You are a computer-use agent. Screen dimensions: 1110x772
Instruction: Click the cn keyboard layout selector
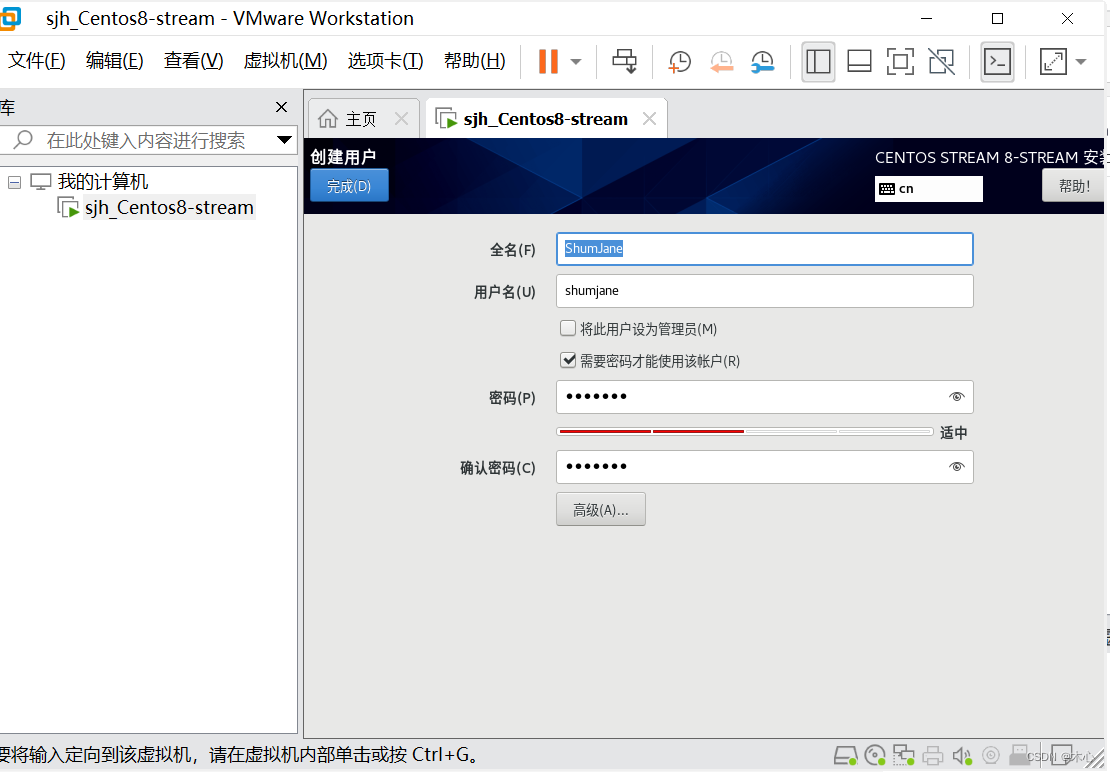928,189
